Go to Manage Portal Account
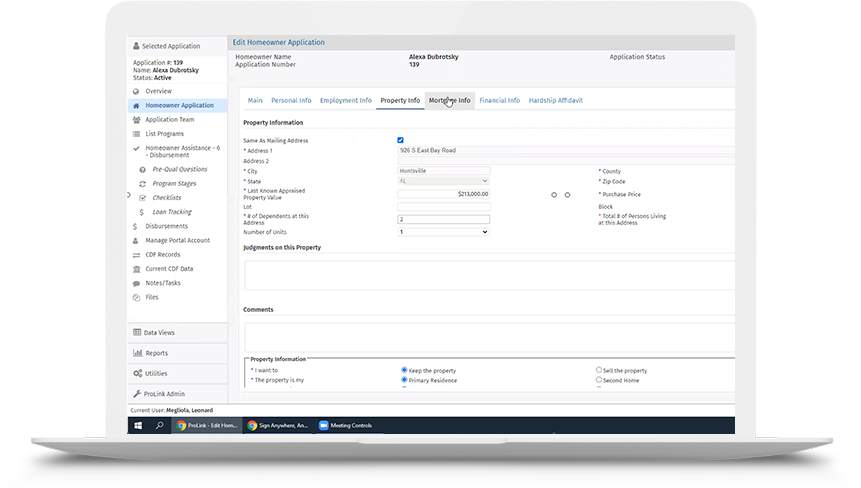Screen dimensions: 861x488 [x=177, y=240]
